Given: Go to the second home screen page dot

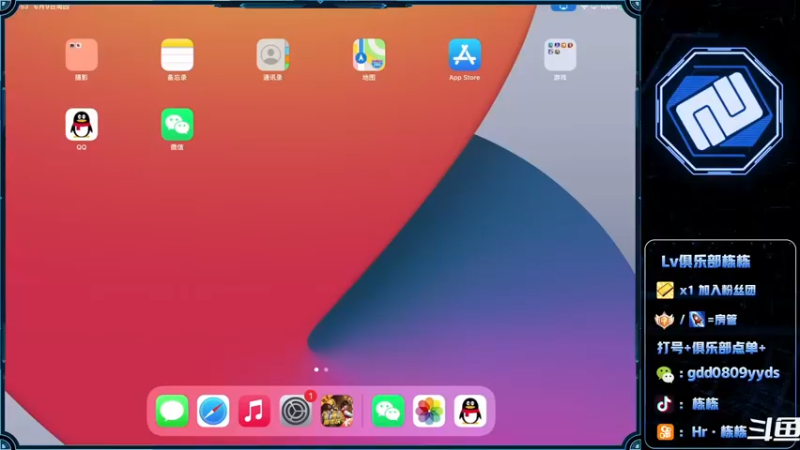Looking at the screenshot, I should (x=327, y=369).
